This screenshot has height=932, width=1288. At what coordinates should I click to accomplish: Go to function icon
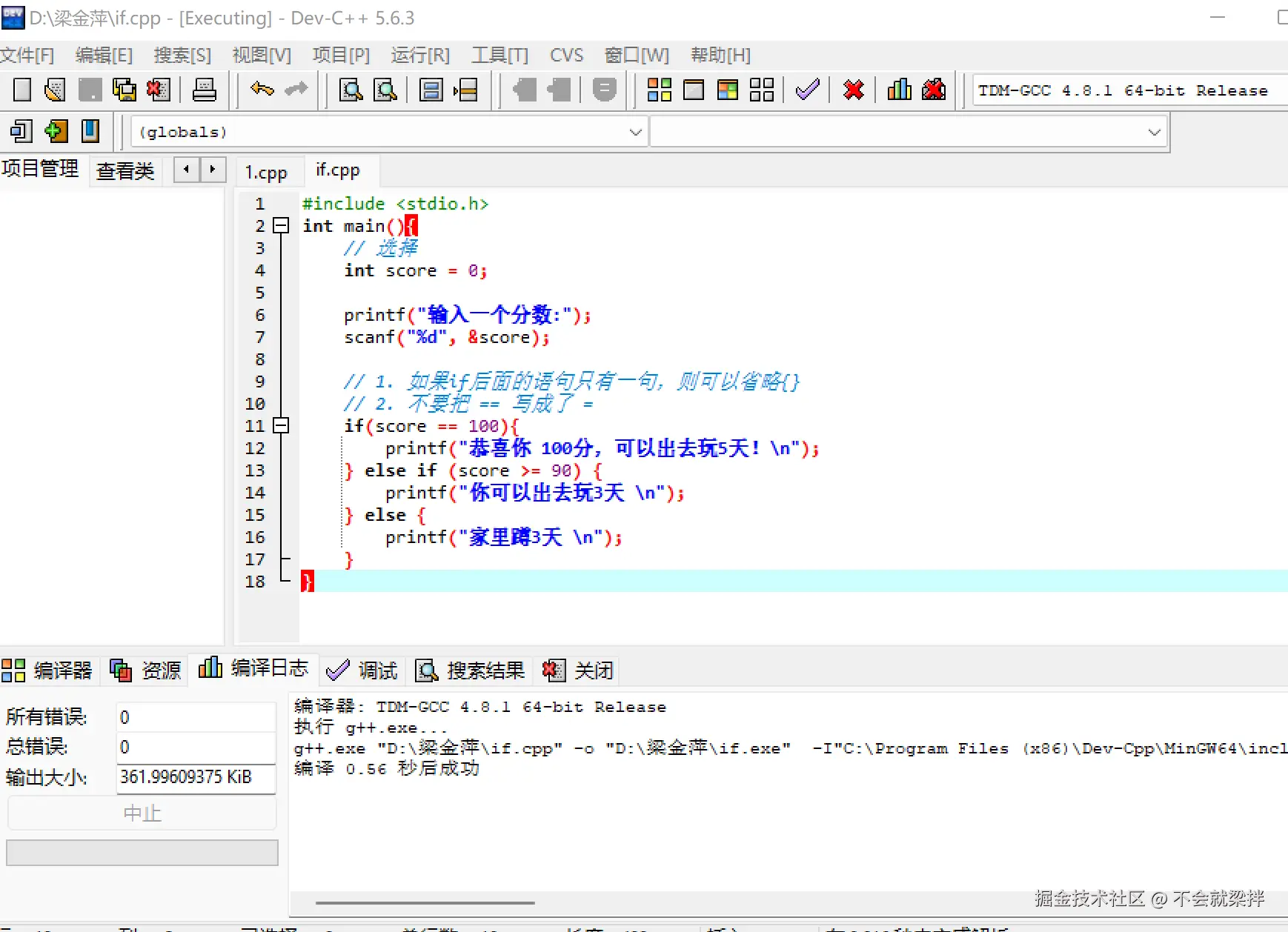431,90
